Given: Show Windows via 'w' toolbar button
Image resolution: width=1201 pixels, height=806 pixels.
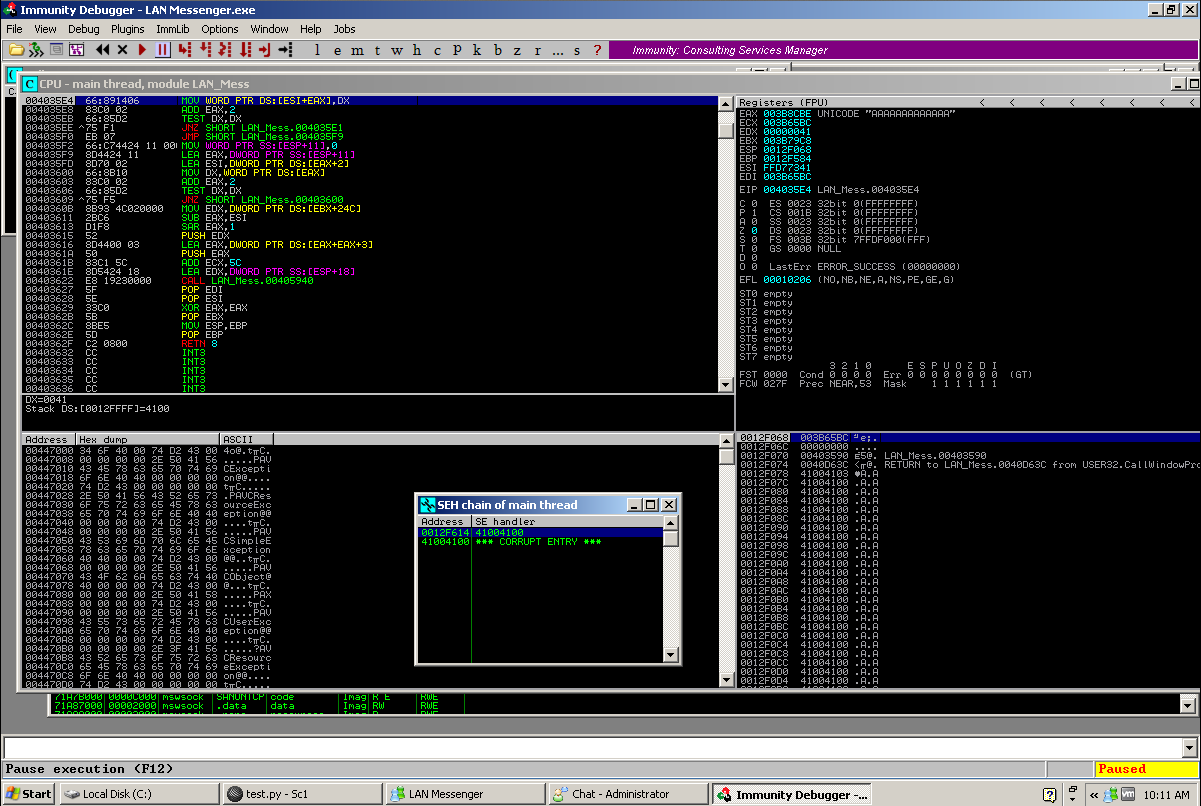Looking at the screenshot, I should coord(396,49).
